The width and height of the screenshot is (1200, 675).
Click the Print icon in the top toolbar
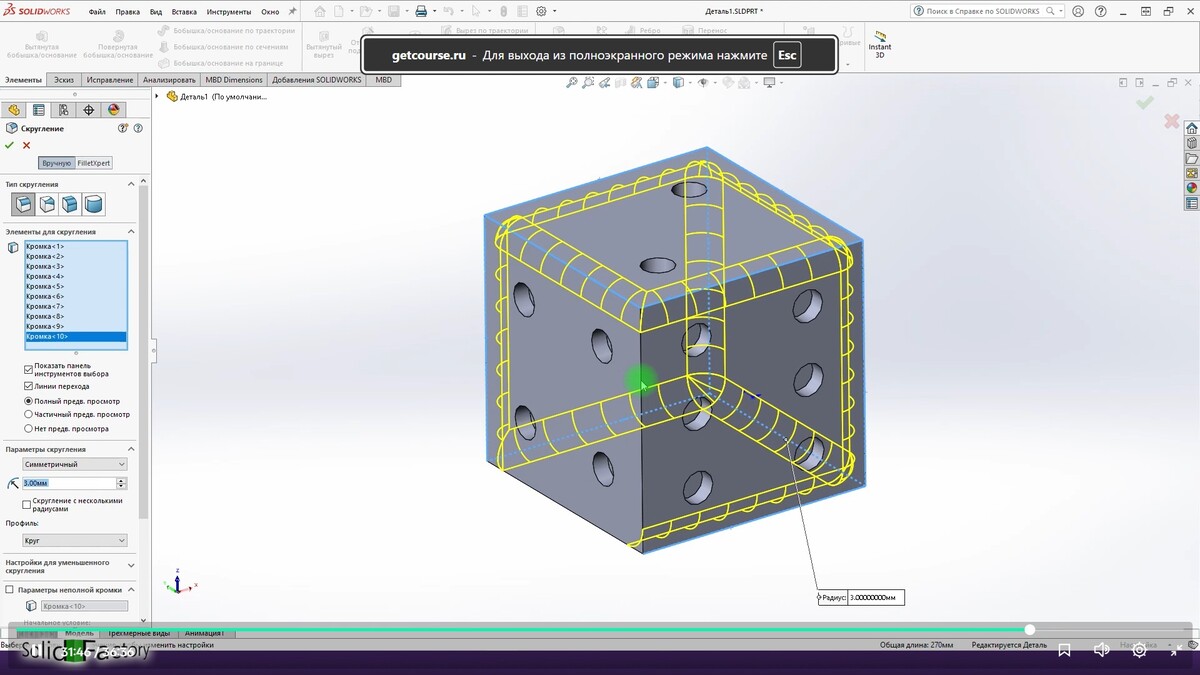(x=421, y=12)
